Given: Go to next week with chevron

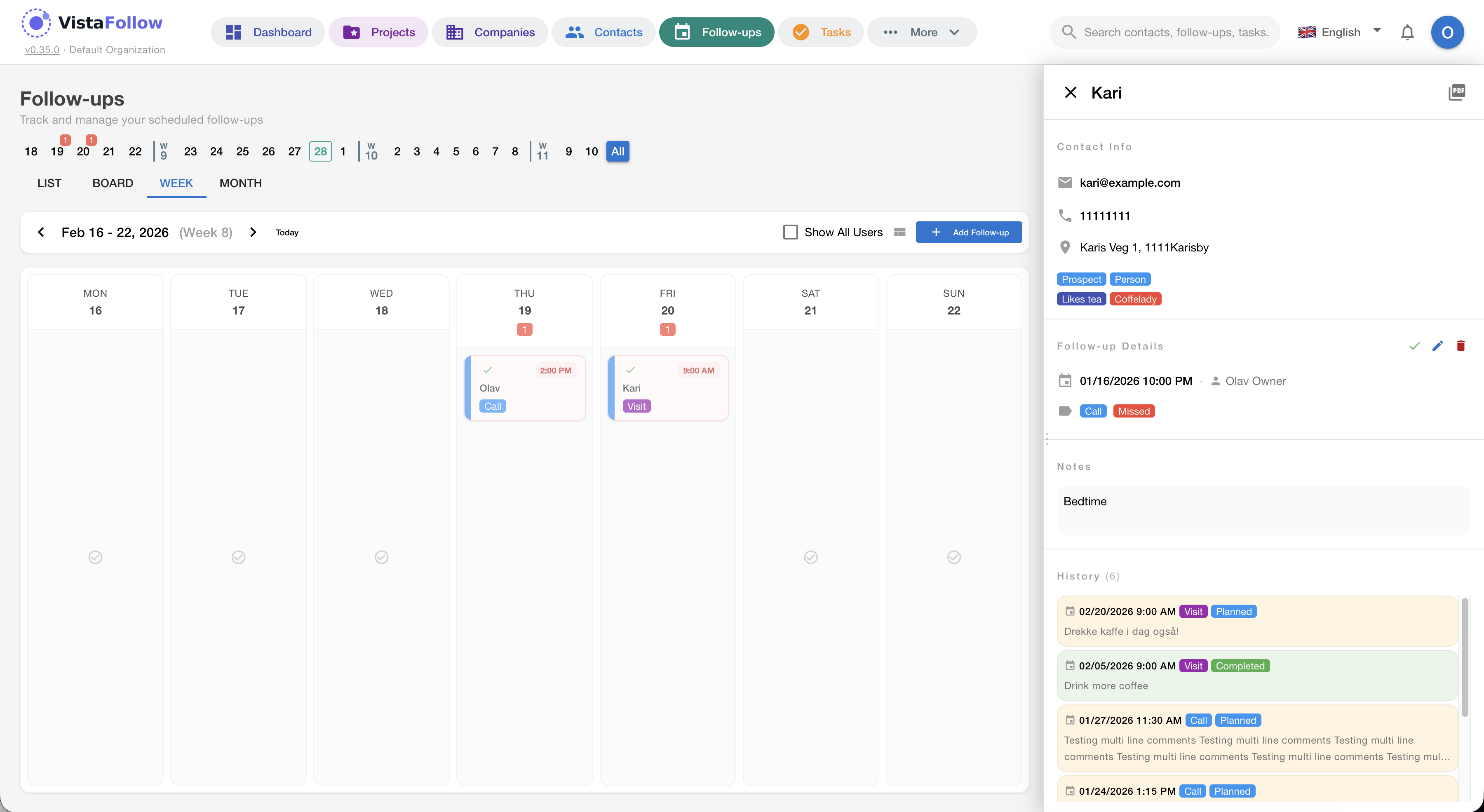Looking at the screenshot, I should pos(253,232).
